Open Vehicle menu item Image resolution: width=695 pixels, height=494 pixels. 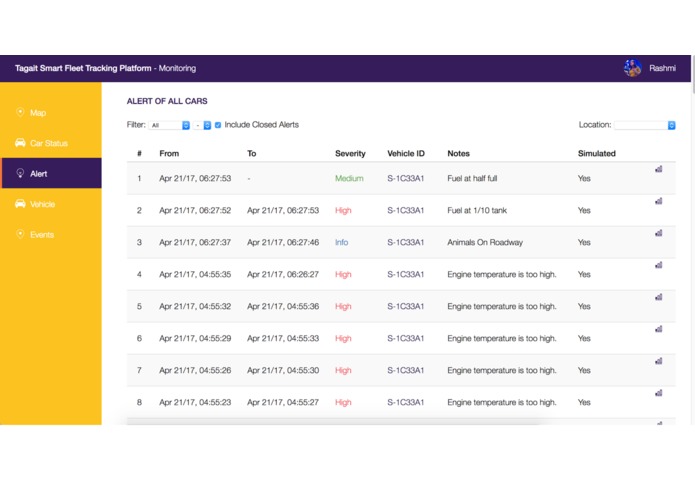51,204
